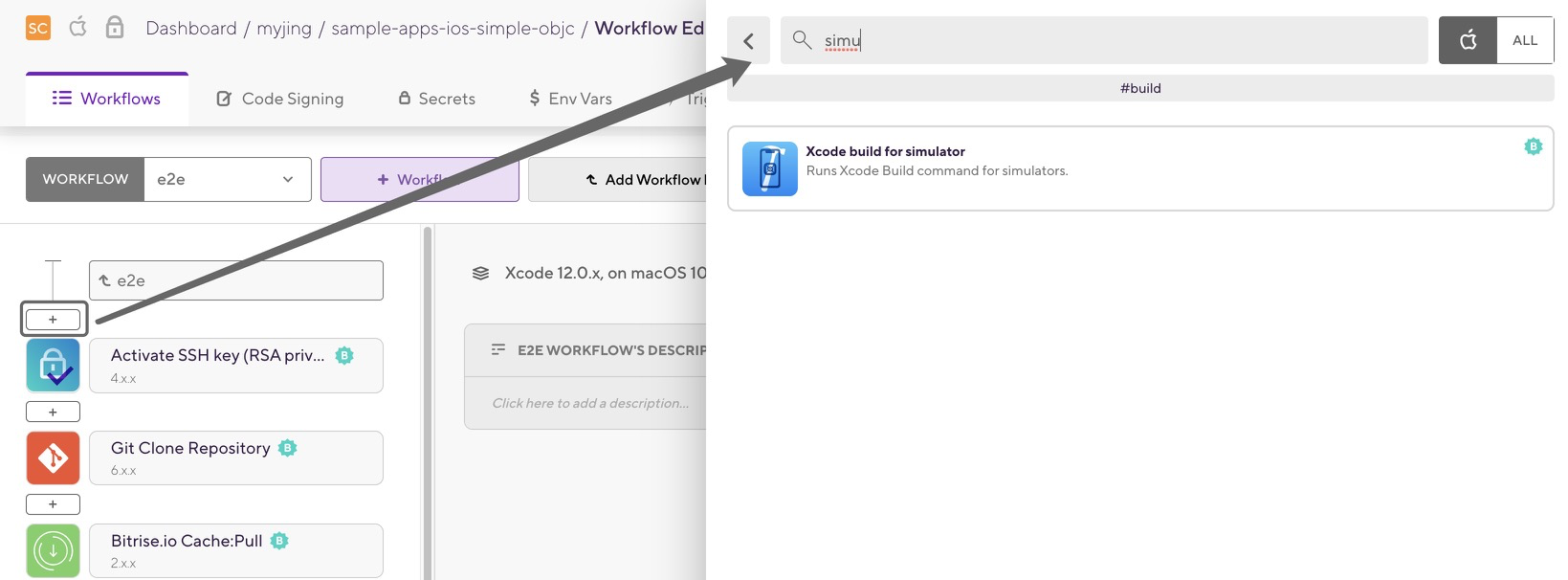This screenshot has height=580, width=1568.
Task: Open the e2e workflow selector dropdown
Action: (x=228, y=179)
